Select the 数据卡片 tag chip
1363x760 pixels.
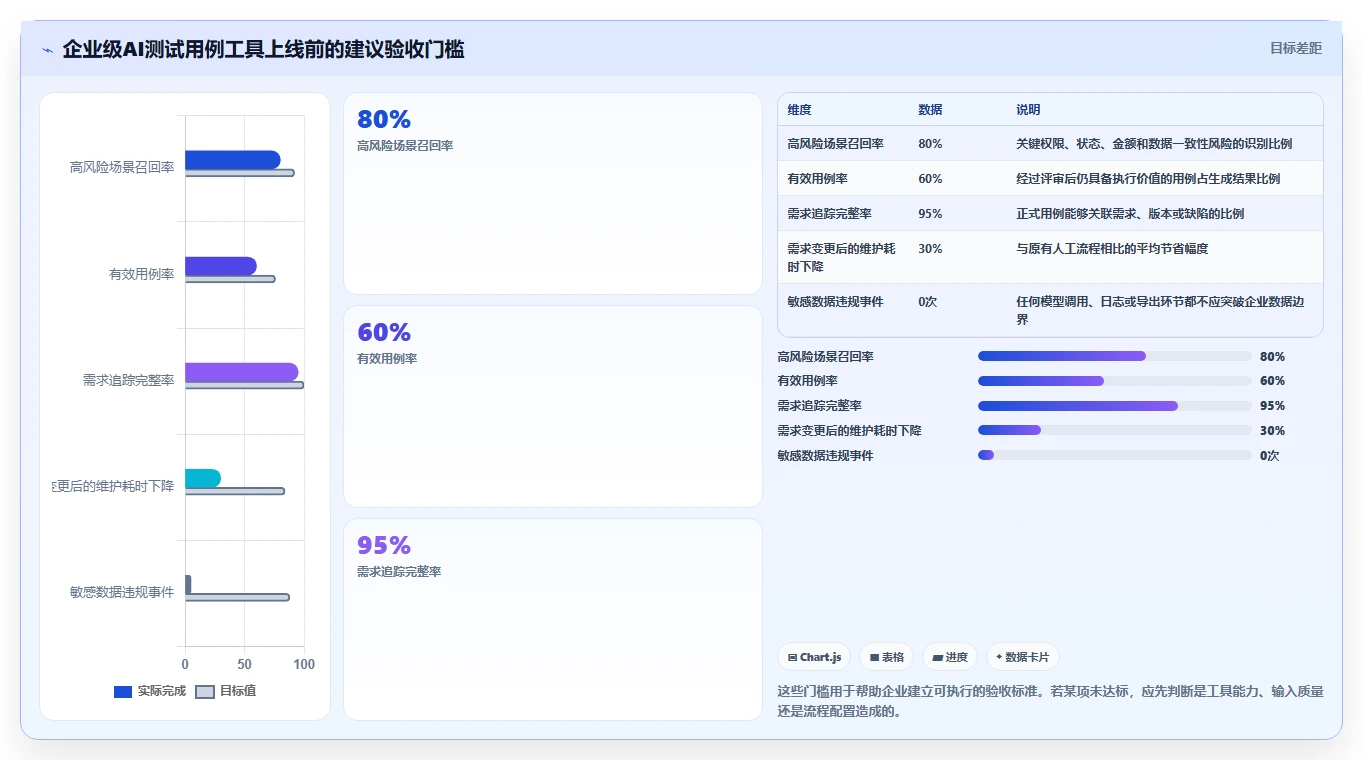pos(1022,657)
